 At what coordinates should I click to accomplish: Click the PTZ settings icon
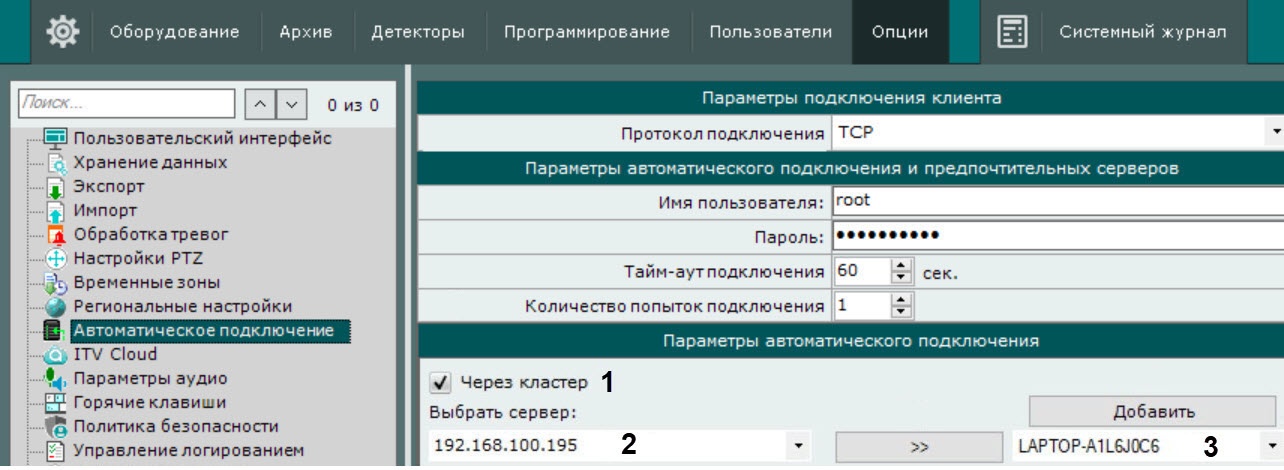(x=56, y=260)
